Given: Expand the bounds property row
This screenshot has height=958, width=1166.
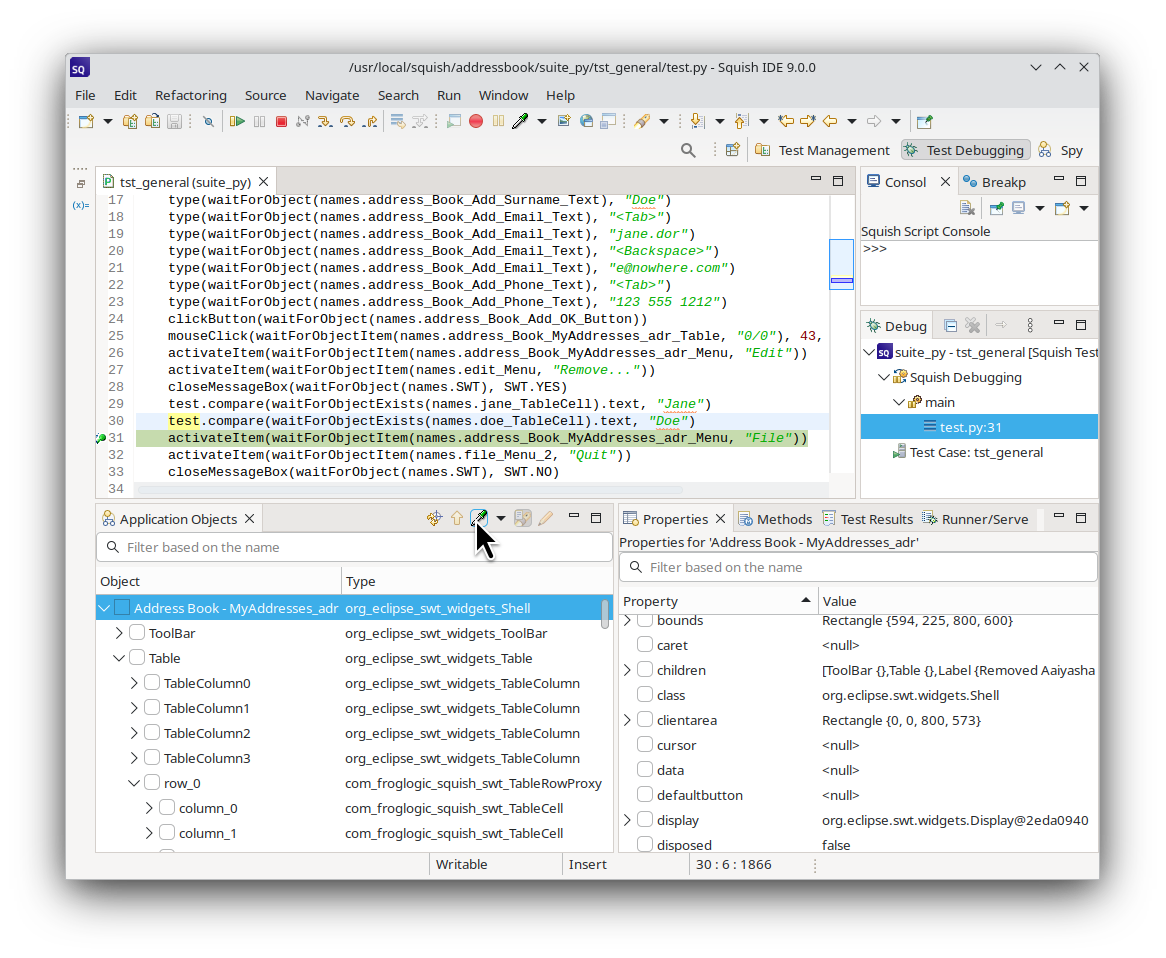Looking at the screenshot, I should coord(628,621).
